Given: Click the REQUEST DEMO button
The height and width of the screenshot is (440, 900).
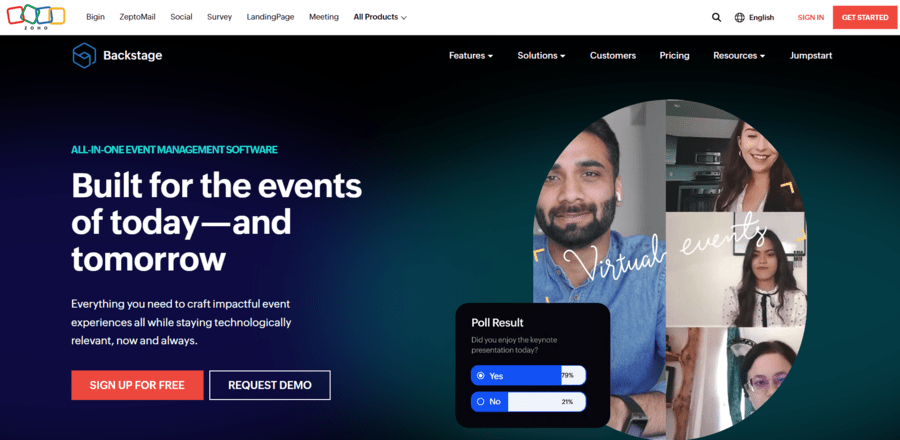Looking at the screenshot, I should (270, 385).
